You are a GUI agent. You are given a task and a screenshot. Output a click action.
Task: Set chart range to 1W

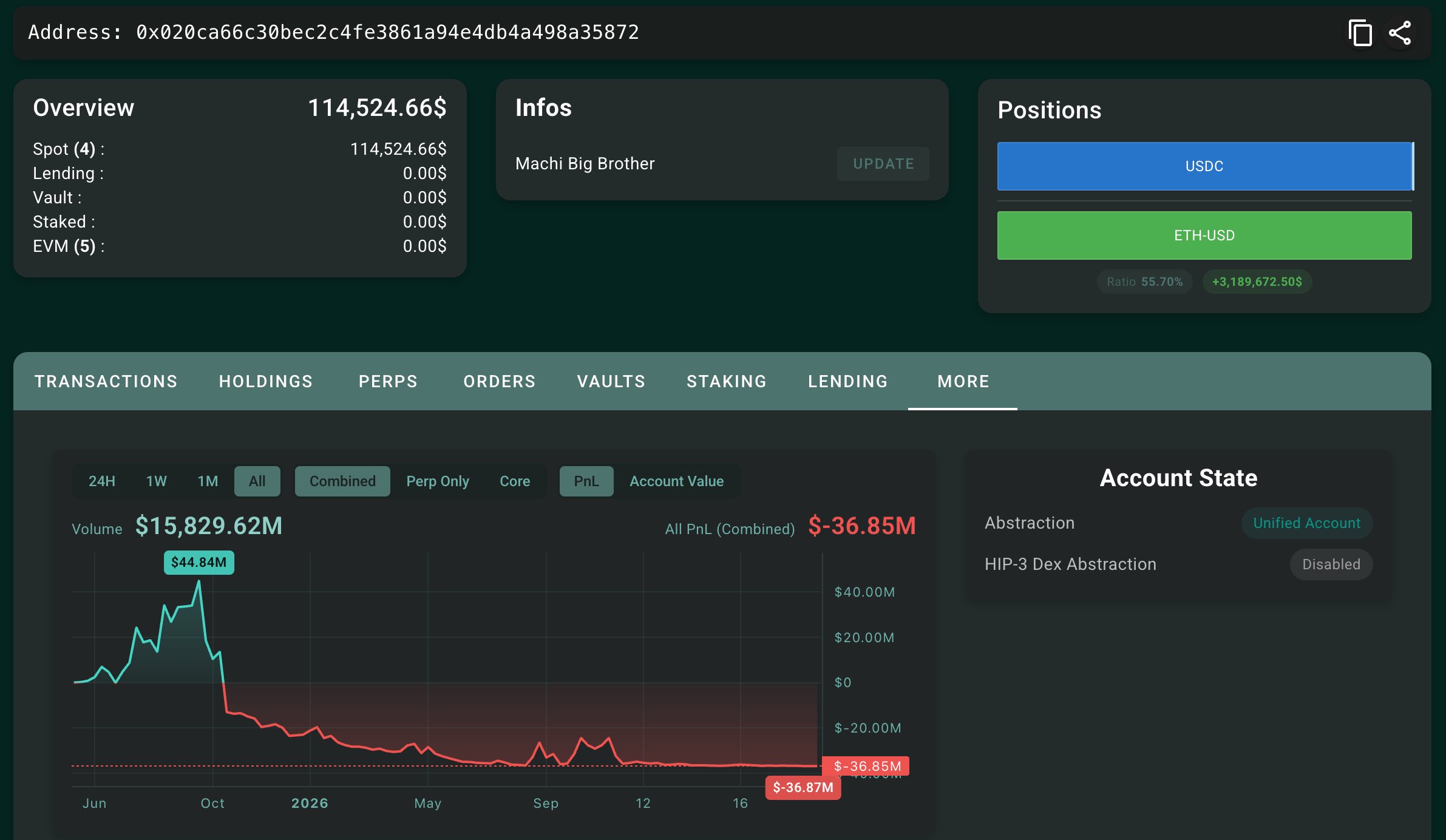point(157,481)
